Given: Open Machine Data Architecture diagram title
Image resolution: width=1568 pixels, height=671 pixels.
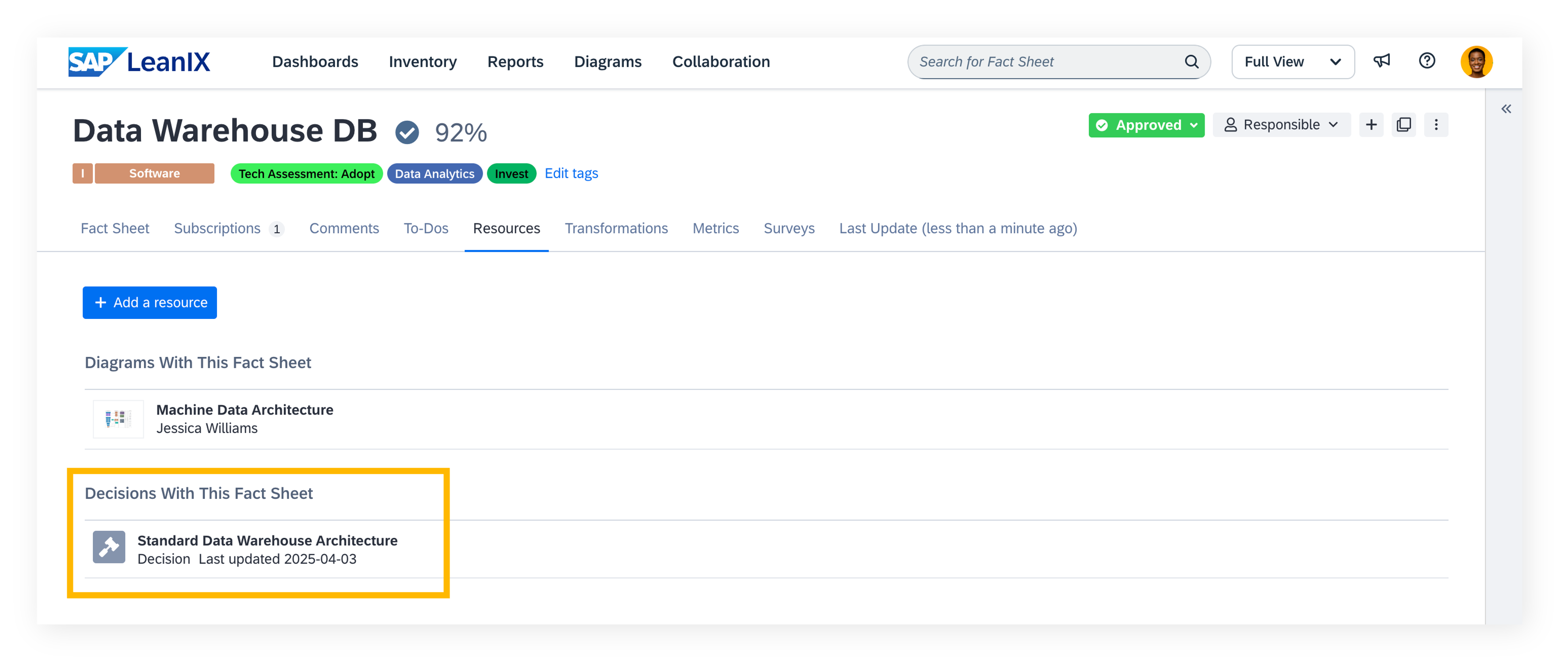Looking at the screenshot, I should click(x=245, y=410).
